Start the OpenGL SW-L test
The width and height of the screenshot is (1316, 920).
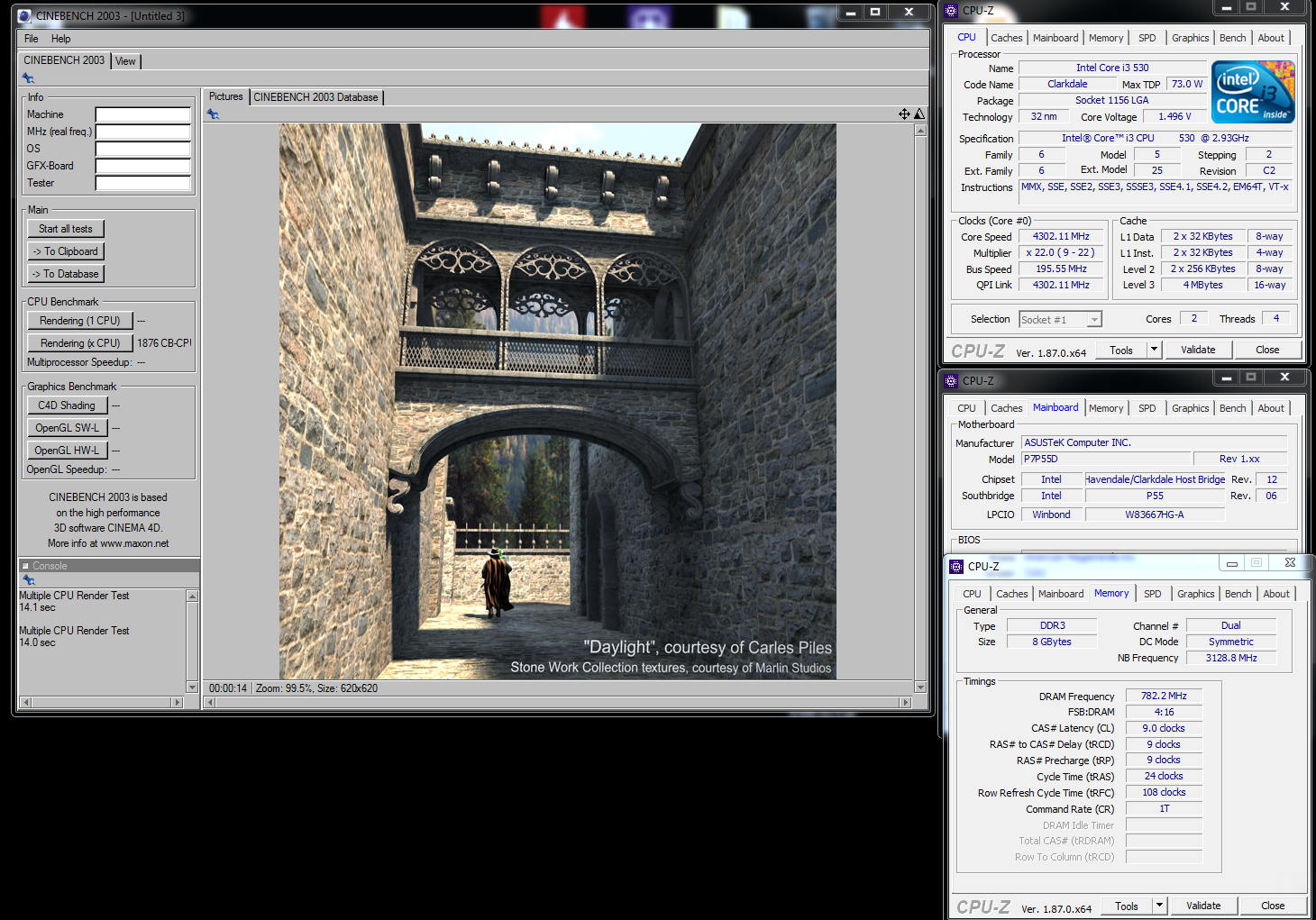click(x=68, y=428)
